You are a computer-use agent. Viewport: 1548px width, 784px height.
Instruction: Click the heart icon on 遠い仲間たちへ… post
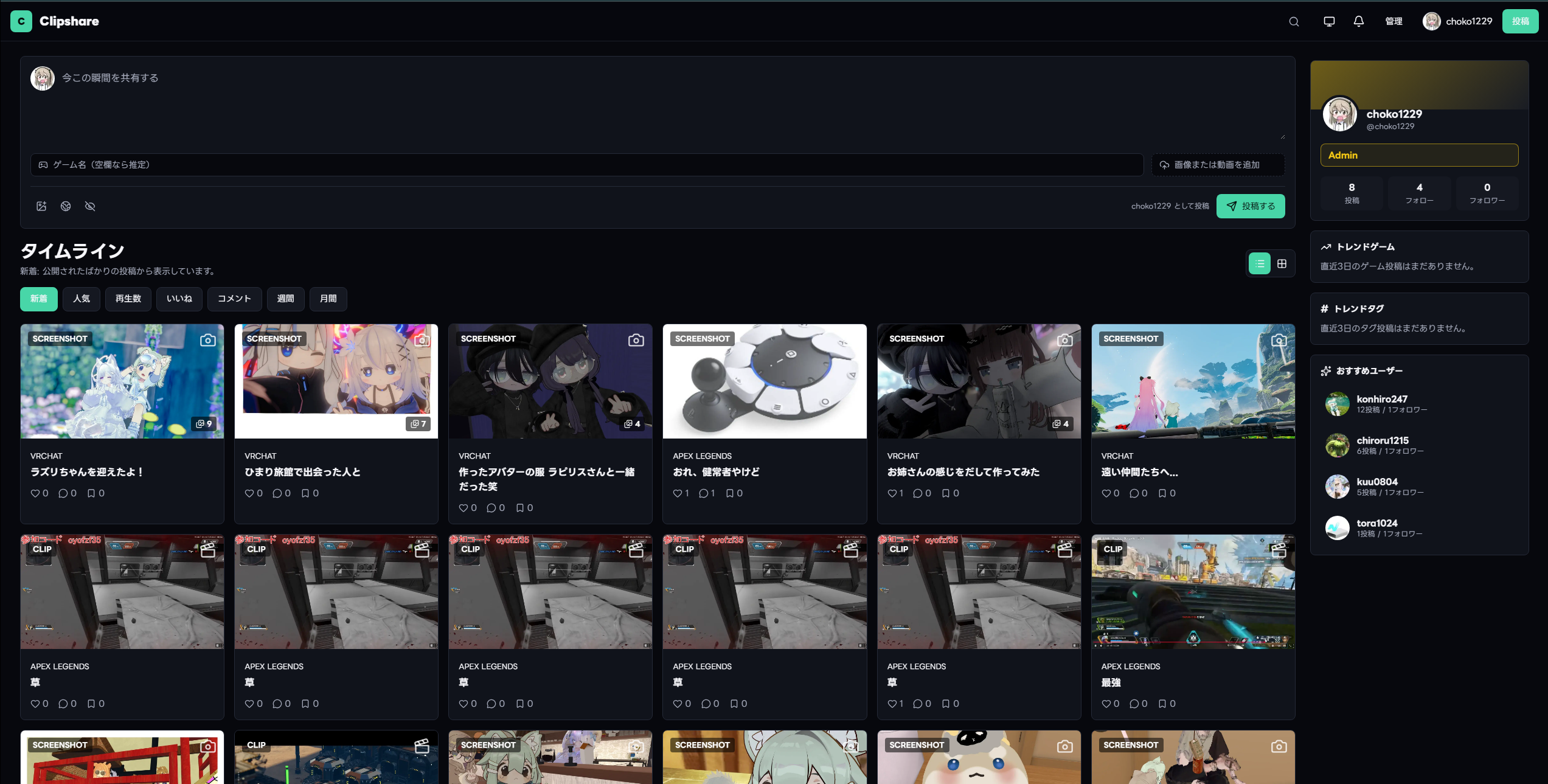tap(1106, 493)
